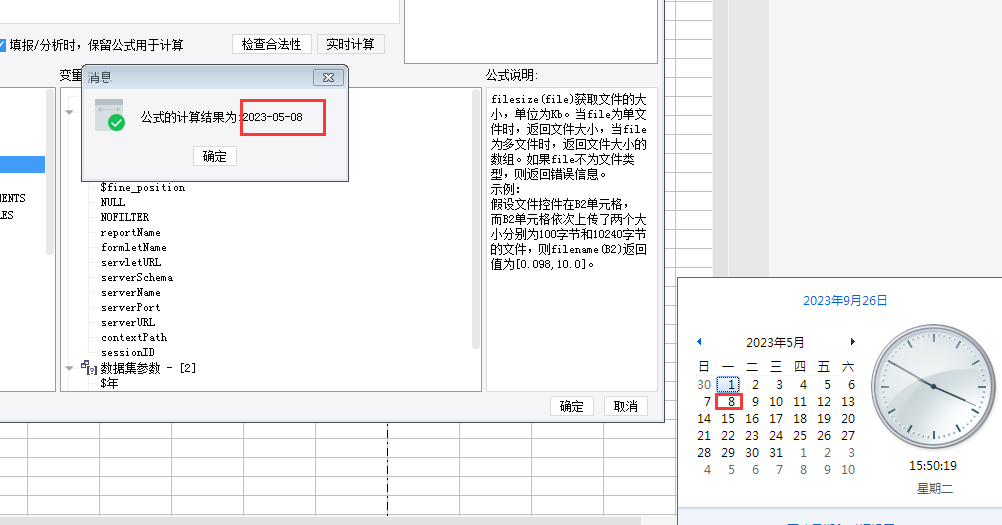Click the 数据集参数 tree icon
The height and width of the screenshot is (525, 1002).
88,367
